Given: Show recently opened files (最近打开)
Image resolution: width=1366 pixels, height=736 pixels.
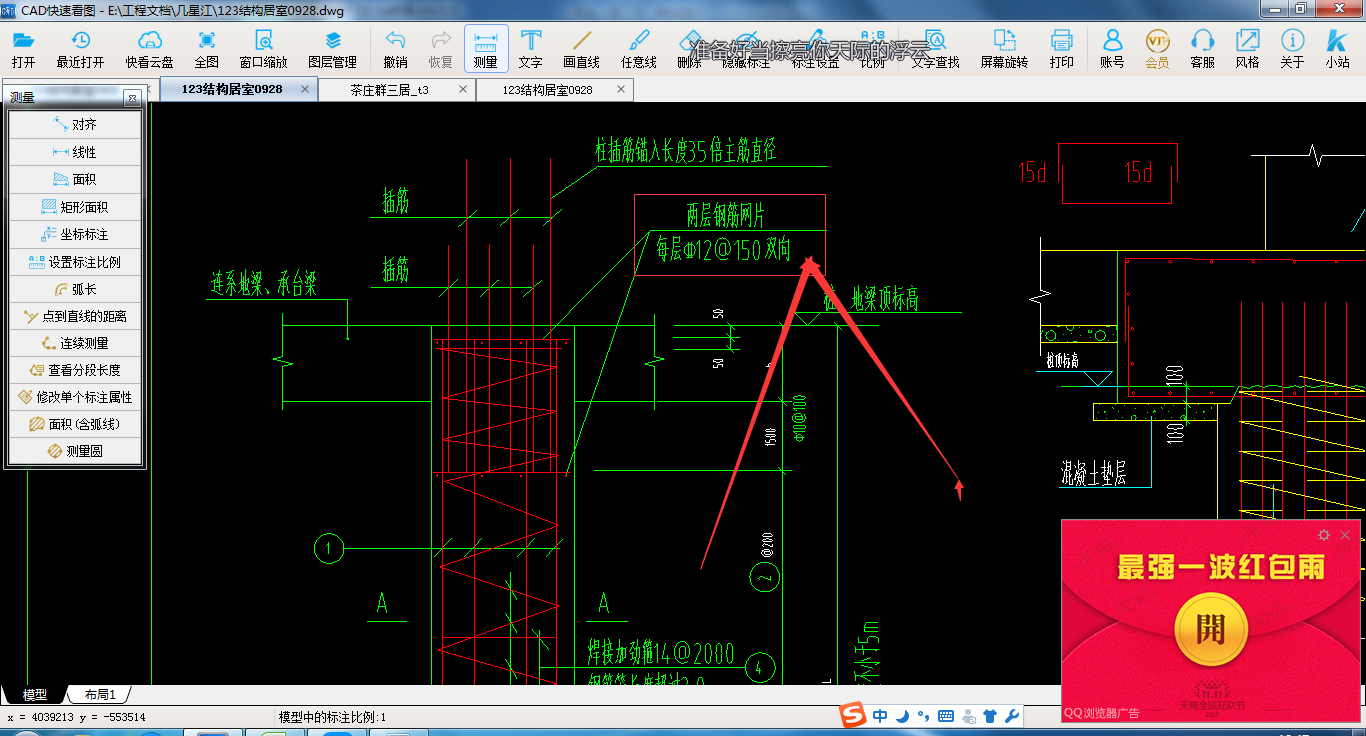Looking at the screenshot, I should point(80,48).
